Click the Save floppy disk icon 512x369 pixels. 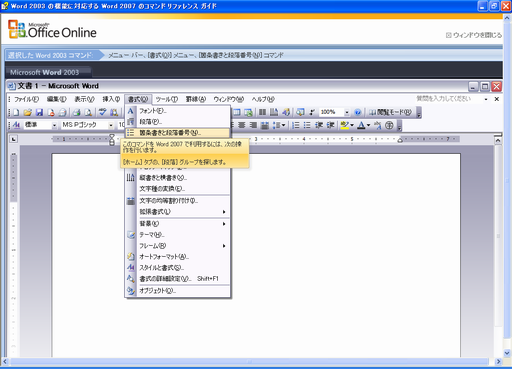(39, 112)
